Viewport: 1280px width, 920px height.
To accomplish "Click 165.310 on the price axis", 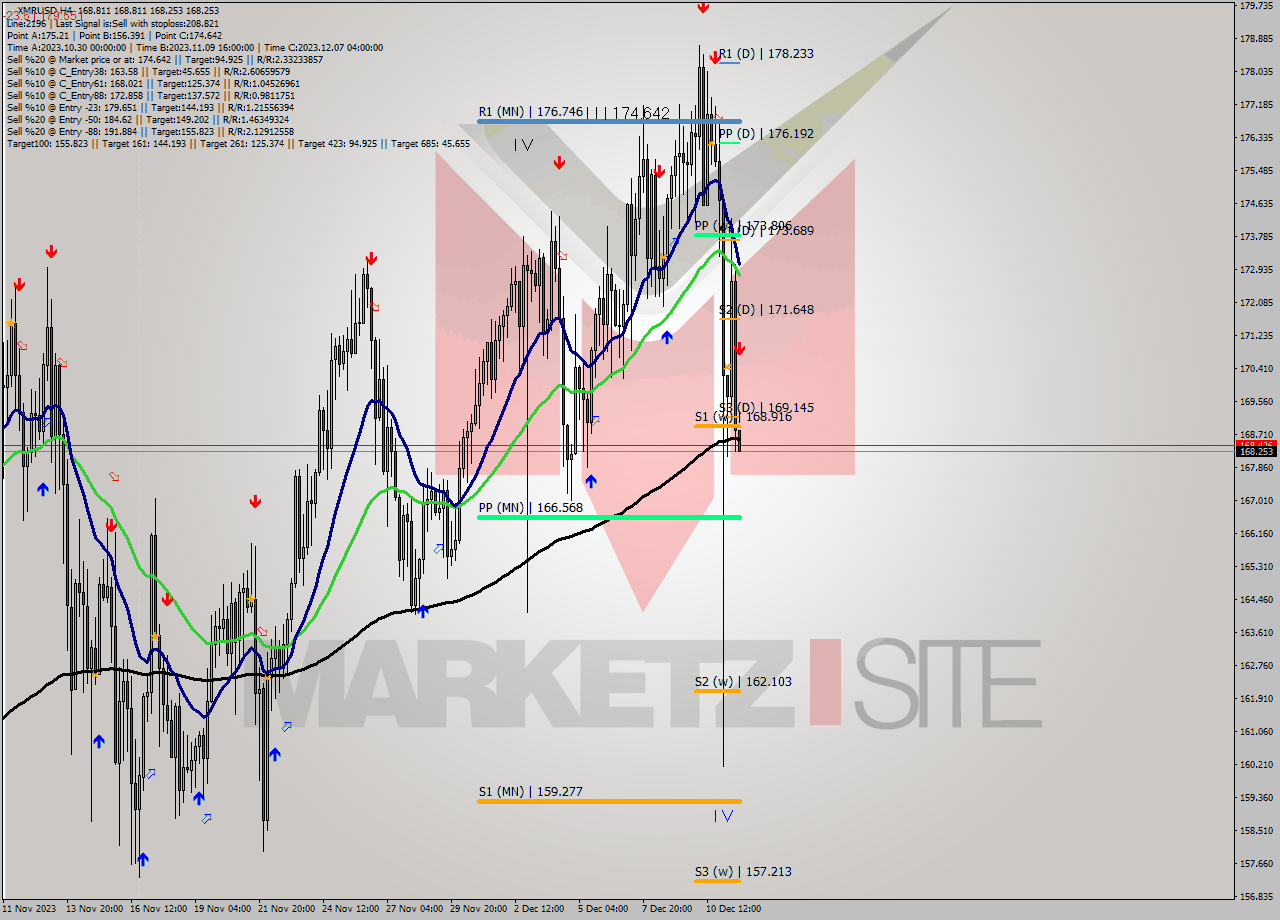I will pos(1256,567).
